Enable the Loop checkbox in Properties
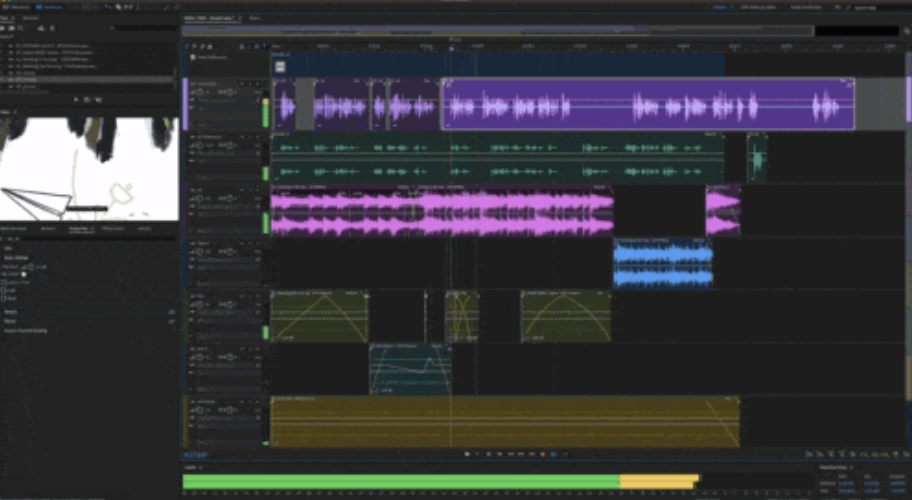912x500 pixels. (x=4, y=290)
